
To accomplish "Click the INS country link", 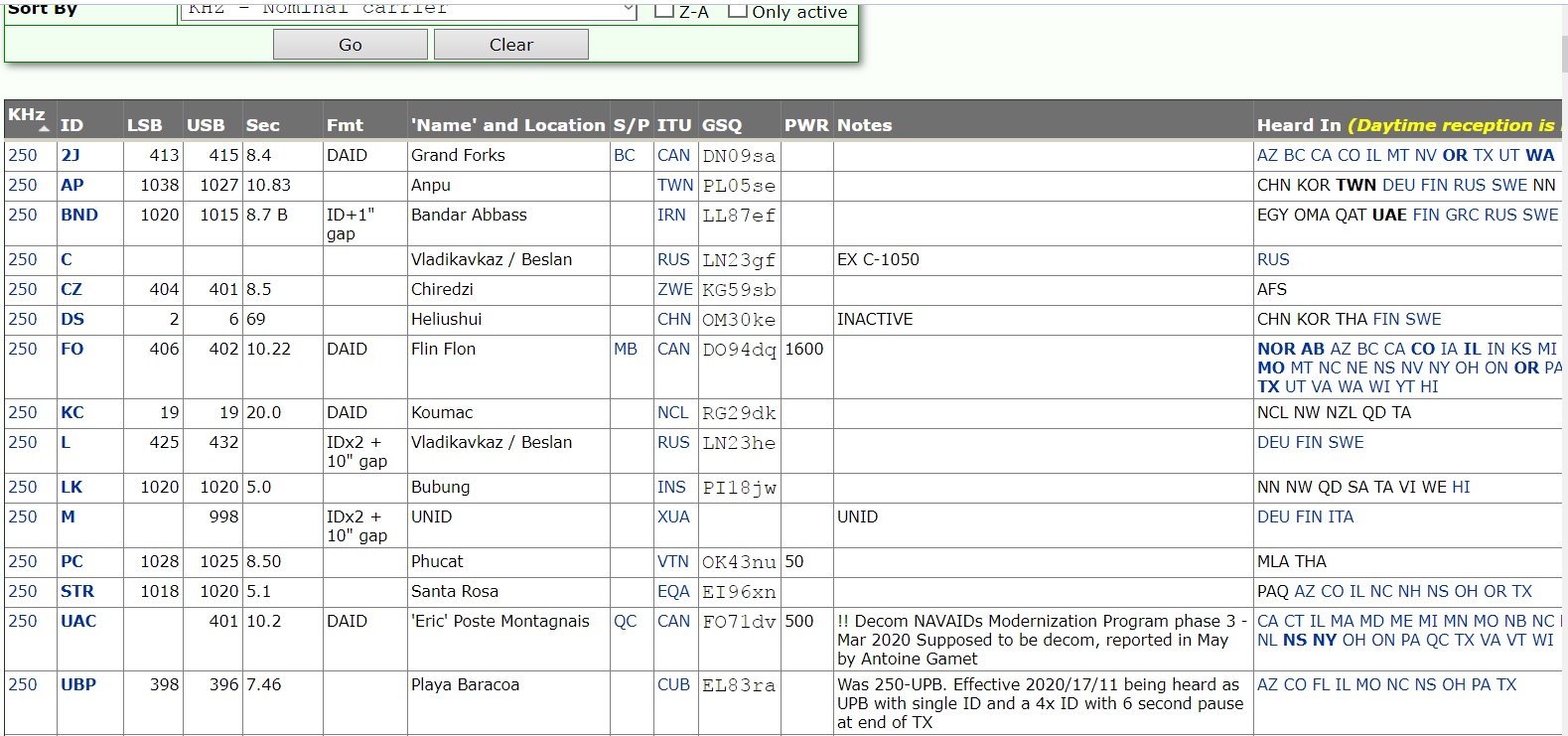I will tap(671, 487).
